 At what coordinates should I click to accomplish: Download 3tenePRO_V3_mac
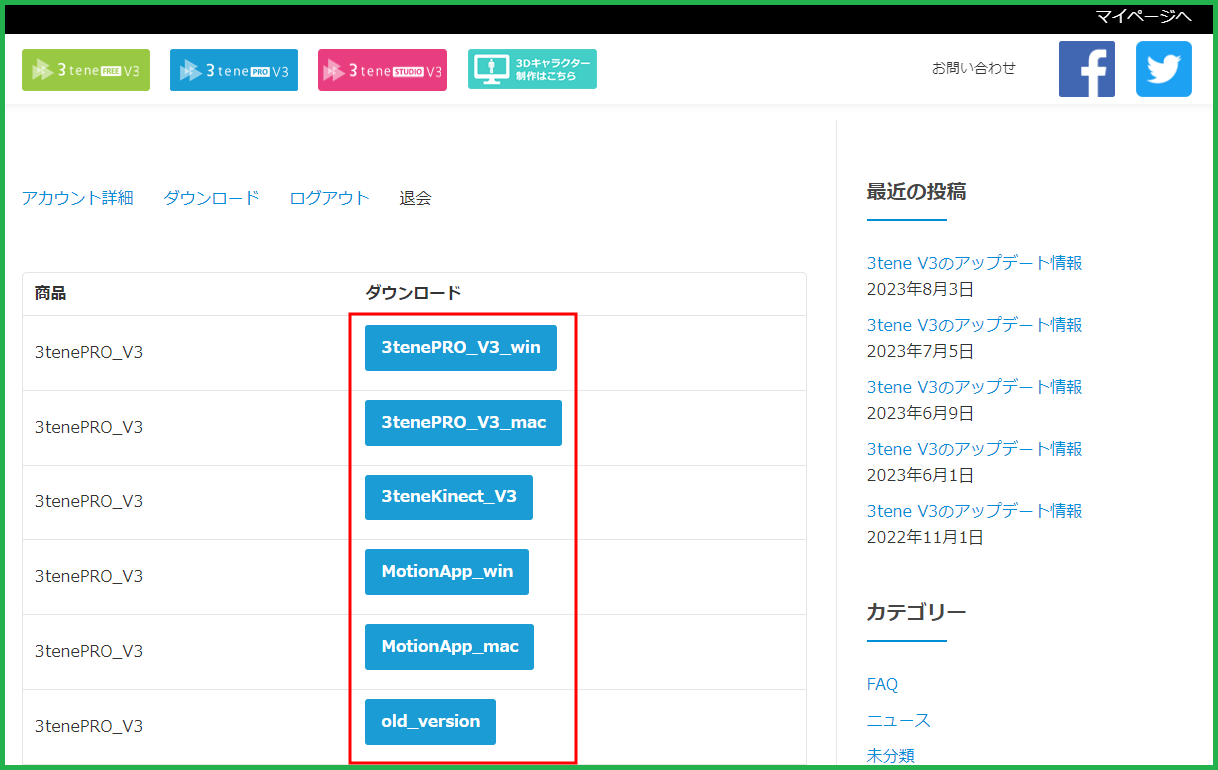463,423
